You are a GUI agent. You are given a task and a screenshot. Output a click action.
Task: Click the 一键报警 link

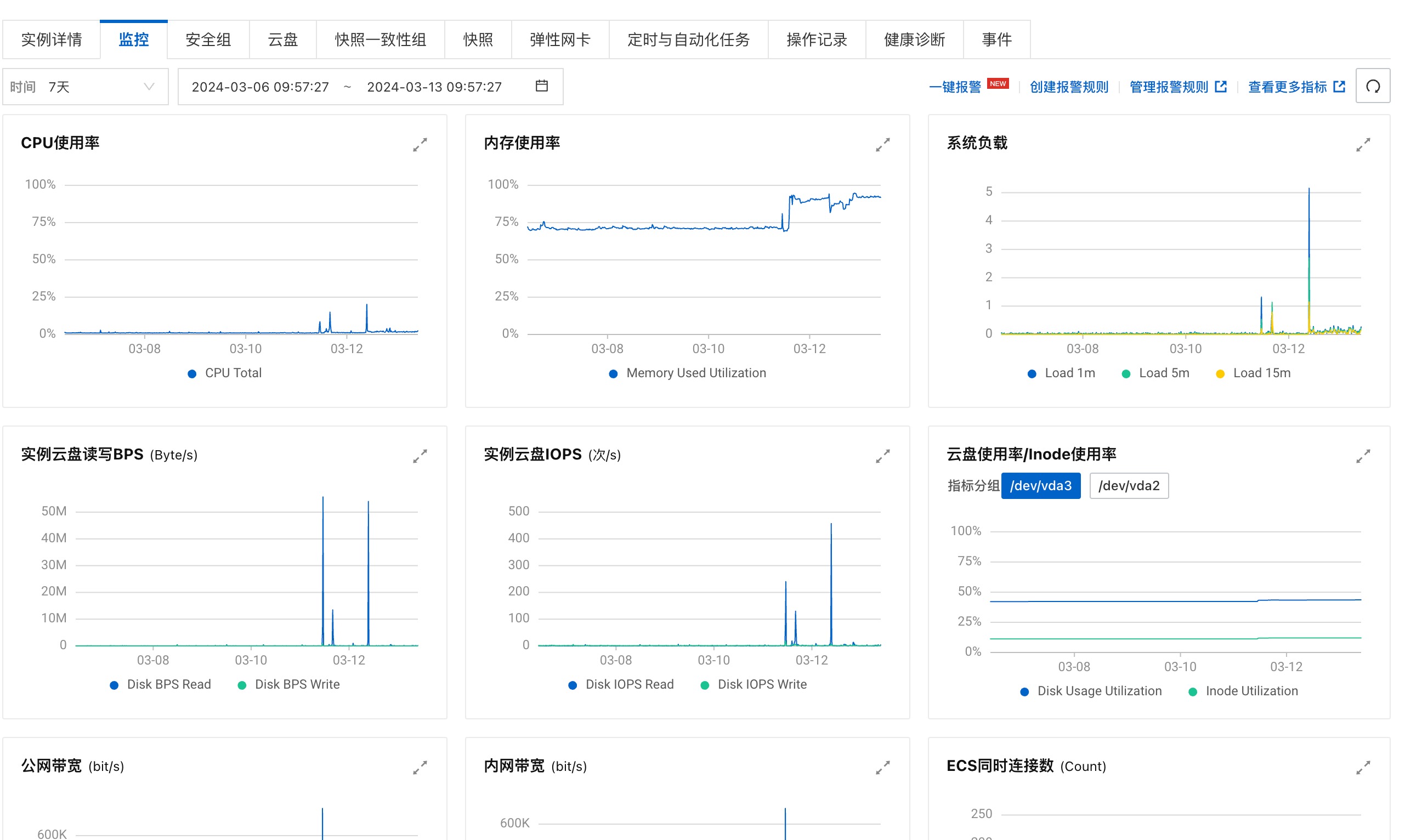pyautogui.click(x=954, y=87)
